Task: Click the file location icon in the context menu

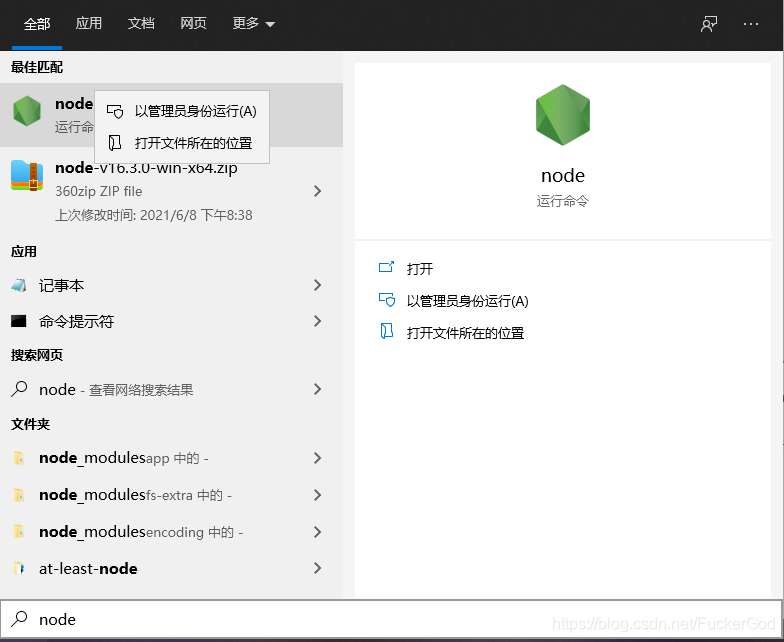Action: (x=115, y=143)
